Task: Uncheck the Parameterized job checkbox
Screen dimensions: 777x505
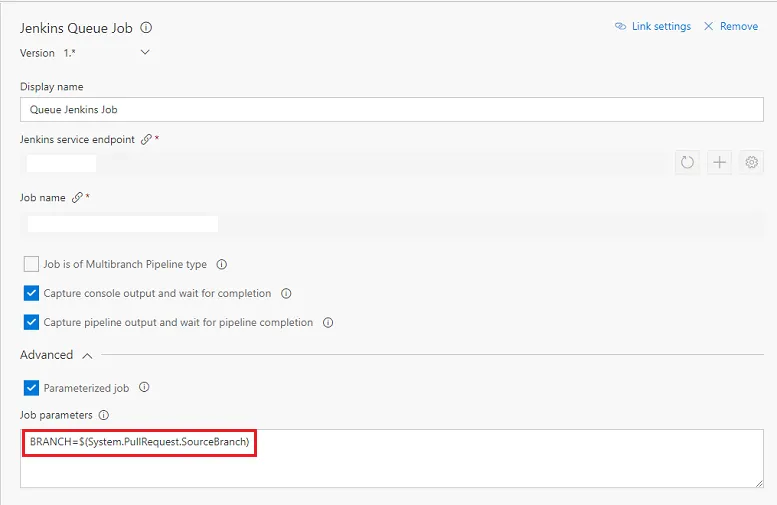Action: (x=31, y=388)
